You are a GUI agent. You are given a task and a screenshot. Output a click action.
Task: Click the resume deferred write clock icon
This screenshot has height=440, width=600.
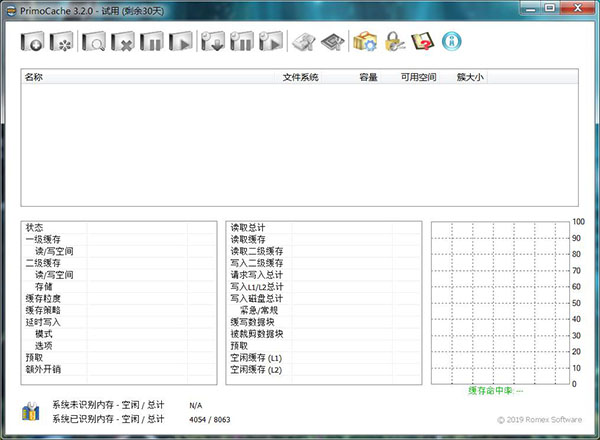[271, 41]
